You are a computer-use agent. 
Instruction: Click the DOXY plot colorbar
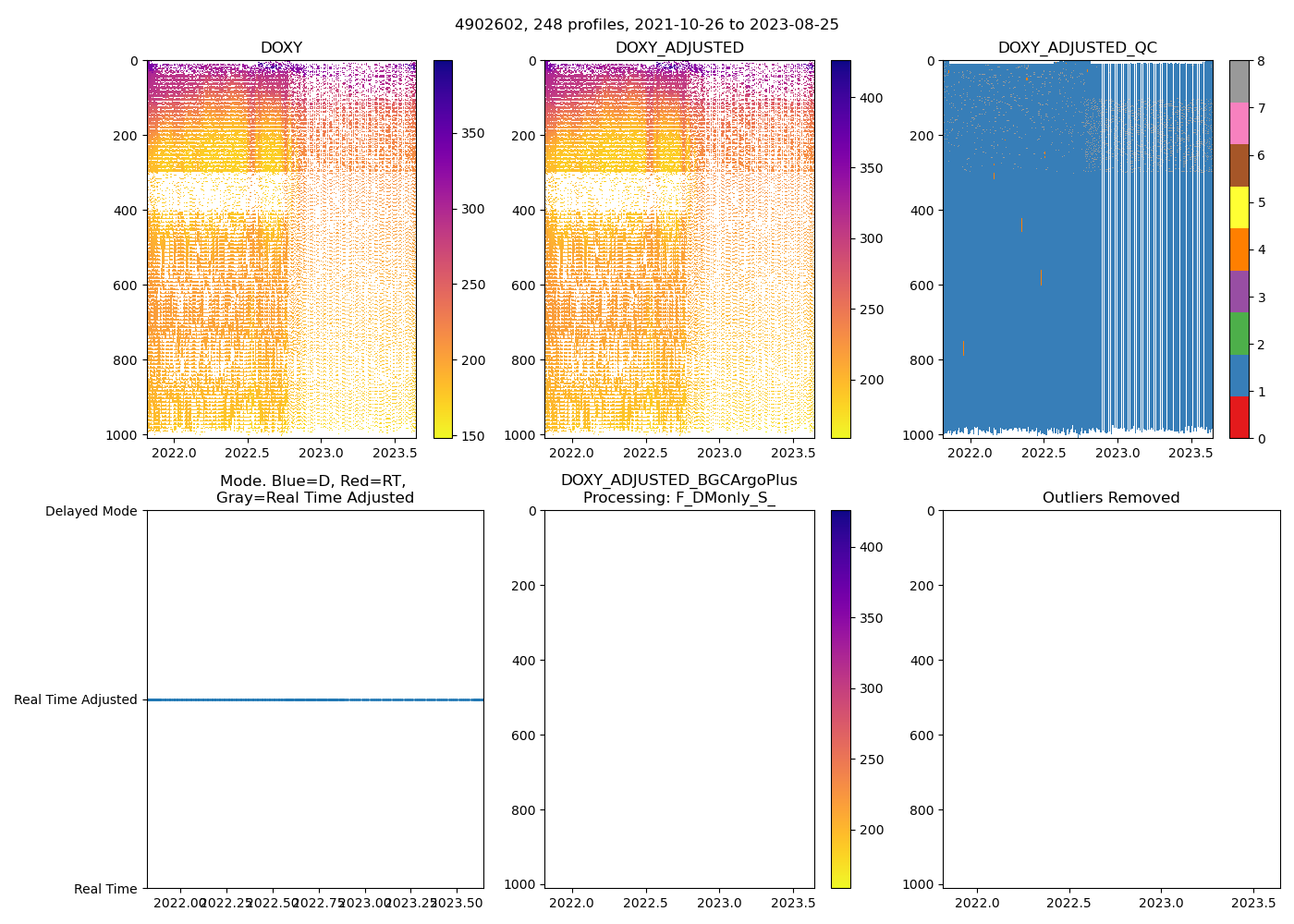(443, 249)
